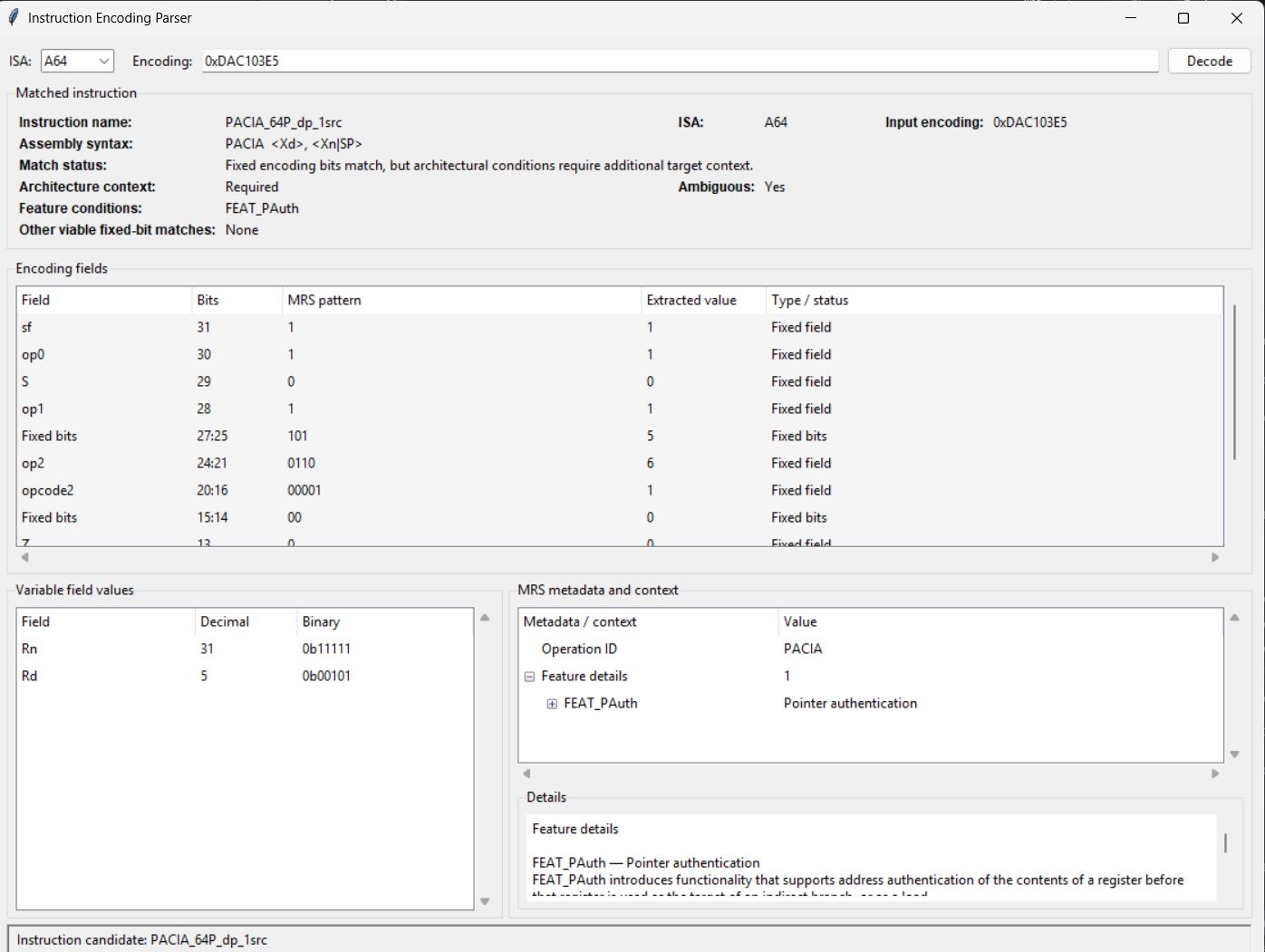Click the Metadata / context column header
Screen dimensions: 1265x952
click(649, 621)
